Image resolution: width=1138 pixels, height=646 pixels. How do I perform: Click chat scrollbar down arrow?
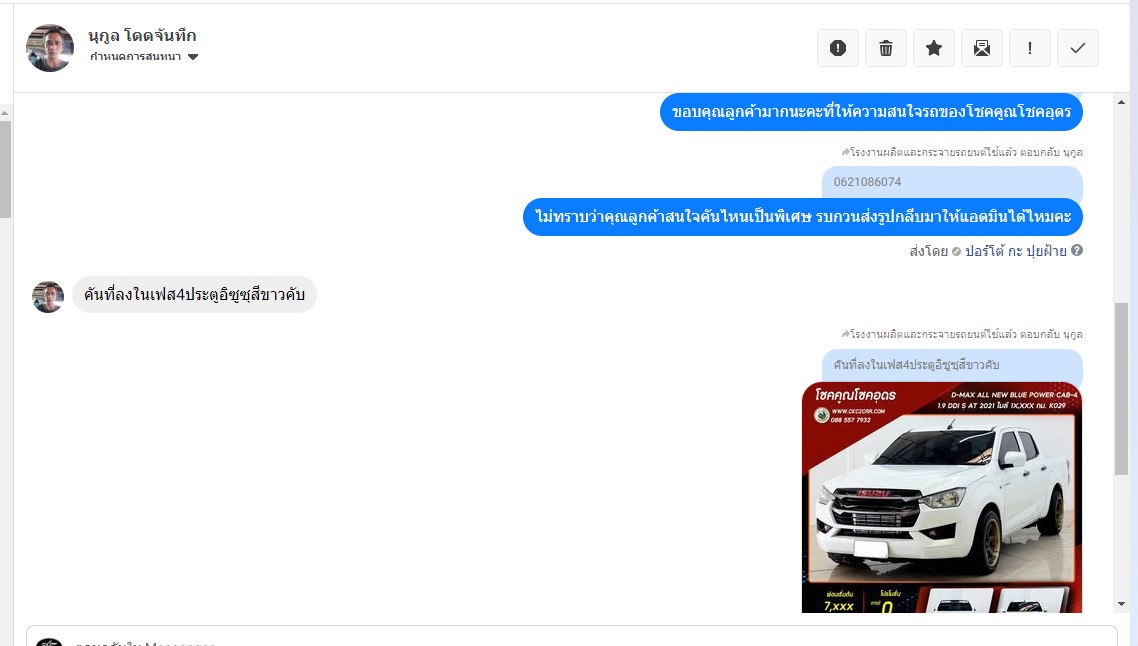tap(1121, 604)
